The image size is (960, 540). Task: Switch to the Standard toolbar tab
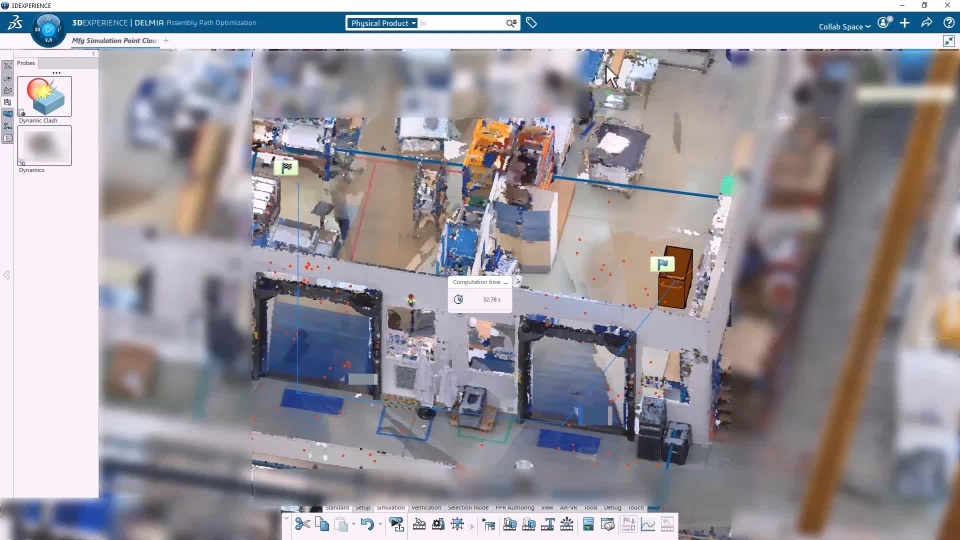pyautogui.click(x=337, y=508)
